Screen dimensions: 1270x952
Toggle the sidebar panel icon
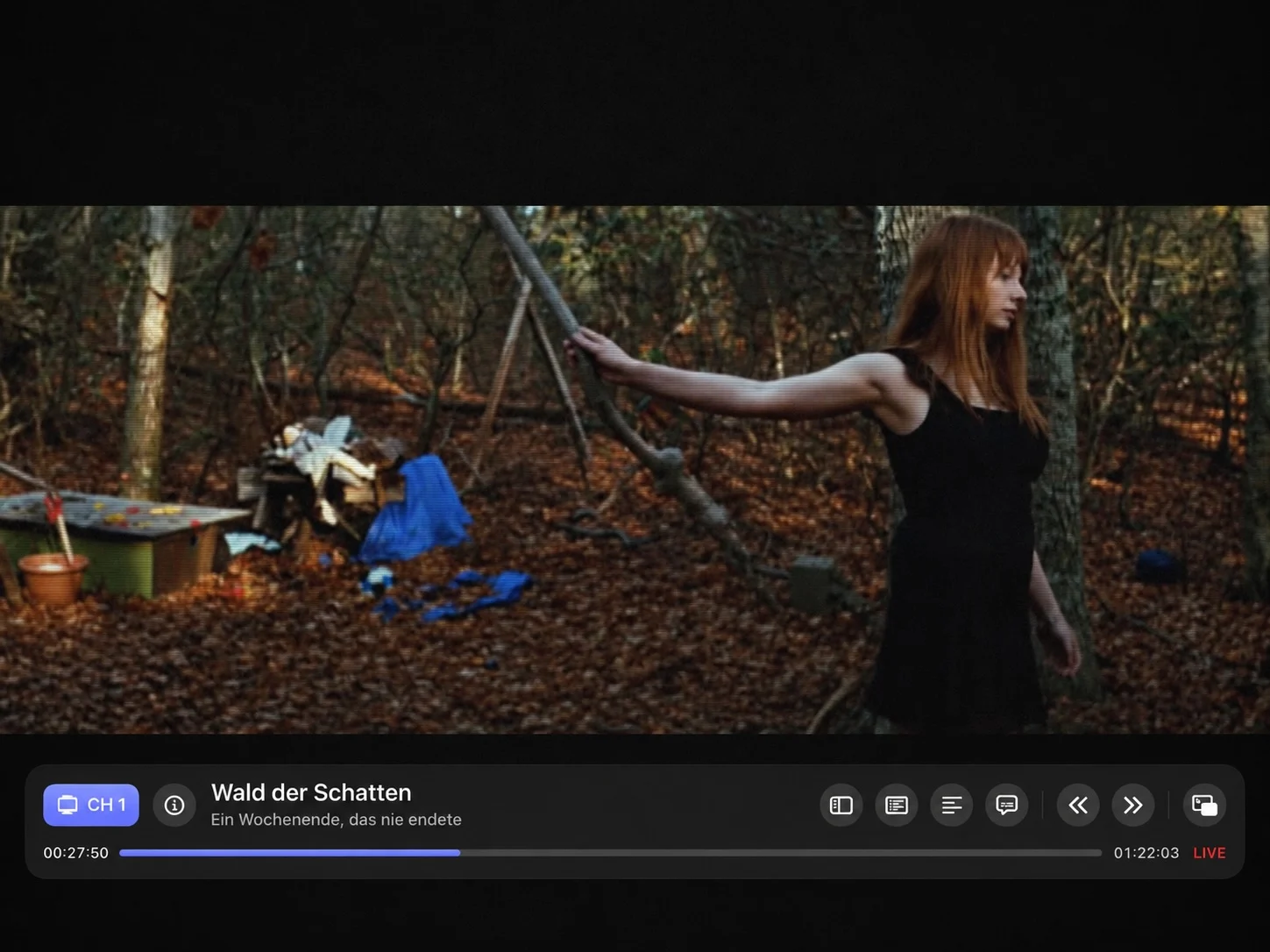tap(841, 805)
